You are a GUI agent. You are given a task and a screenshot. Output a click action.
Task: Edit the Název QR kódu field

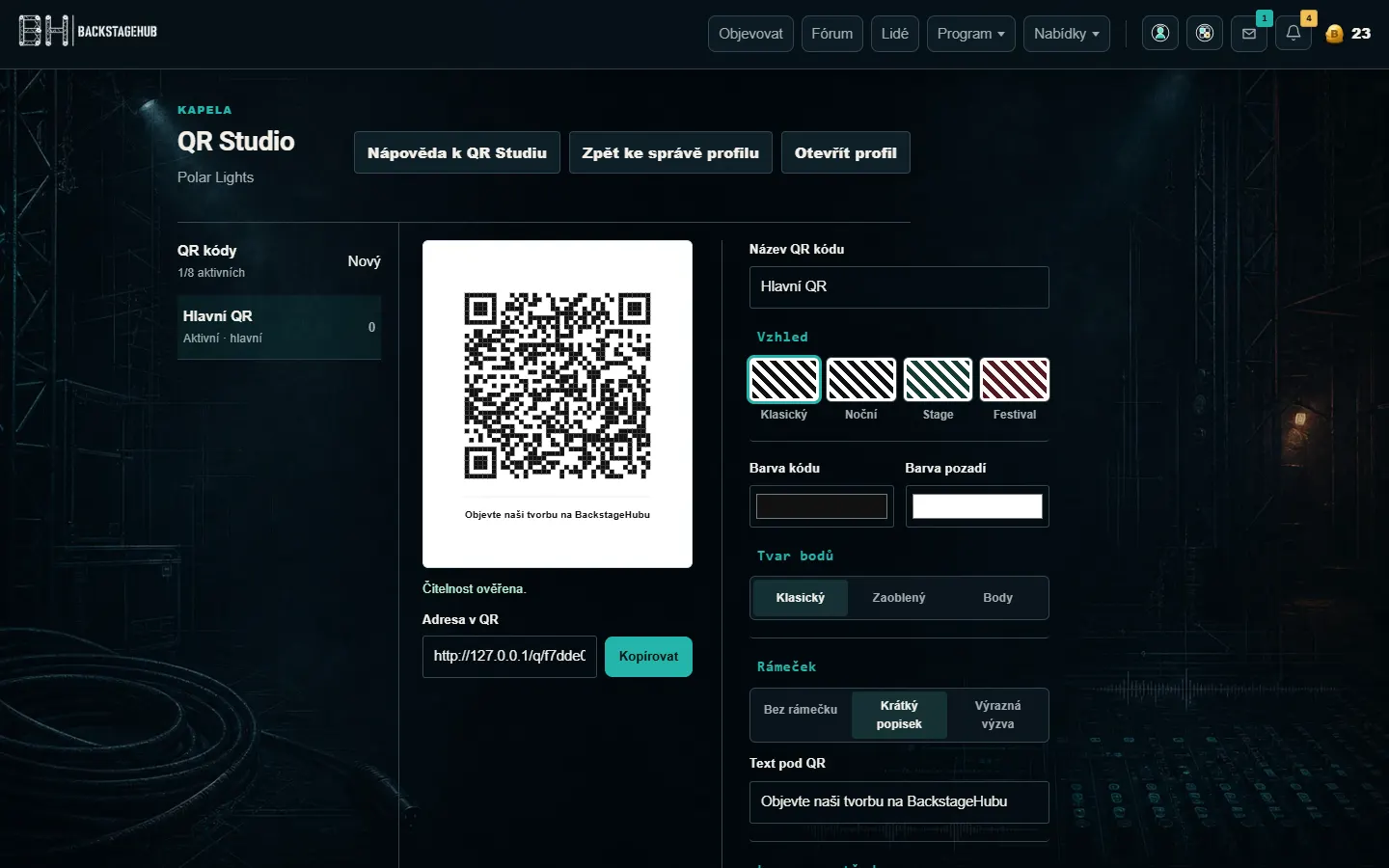[899, 287]
